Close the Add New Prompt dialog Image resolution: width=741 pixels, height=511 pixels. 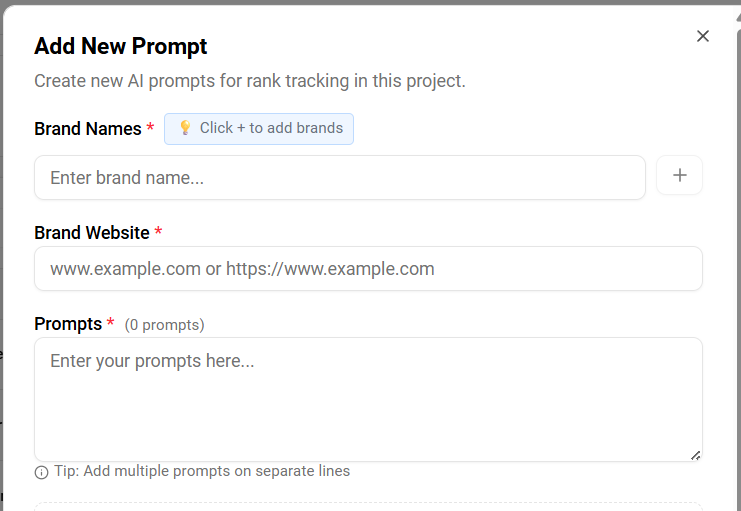(703, 36)
